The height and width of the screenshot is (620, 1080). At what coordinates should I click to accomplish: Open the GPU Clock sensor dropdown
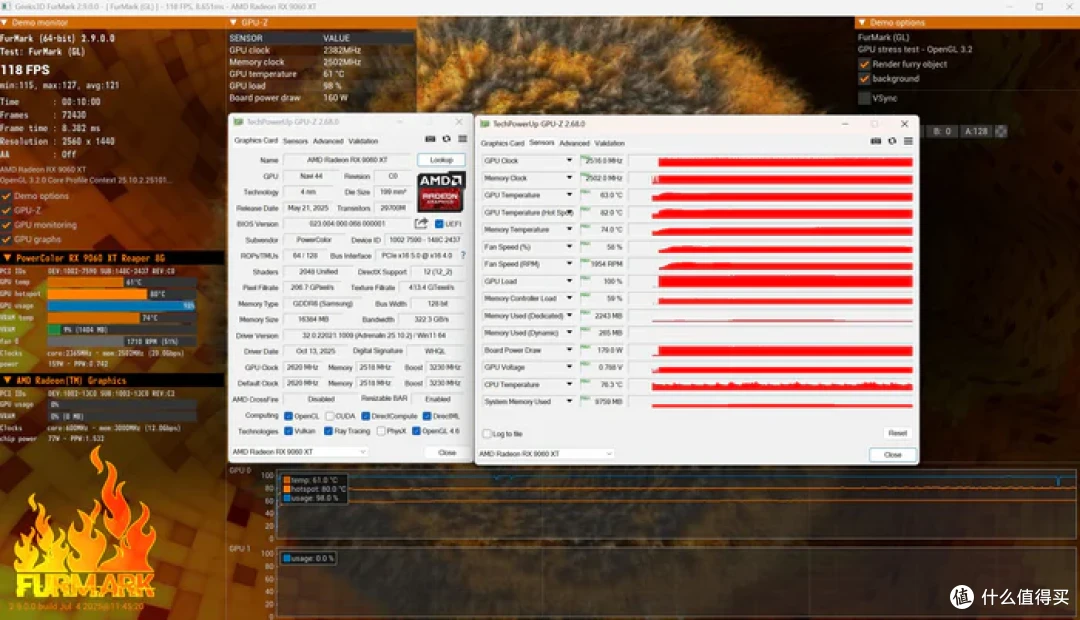click(569, 161)
